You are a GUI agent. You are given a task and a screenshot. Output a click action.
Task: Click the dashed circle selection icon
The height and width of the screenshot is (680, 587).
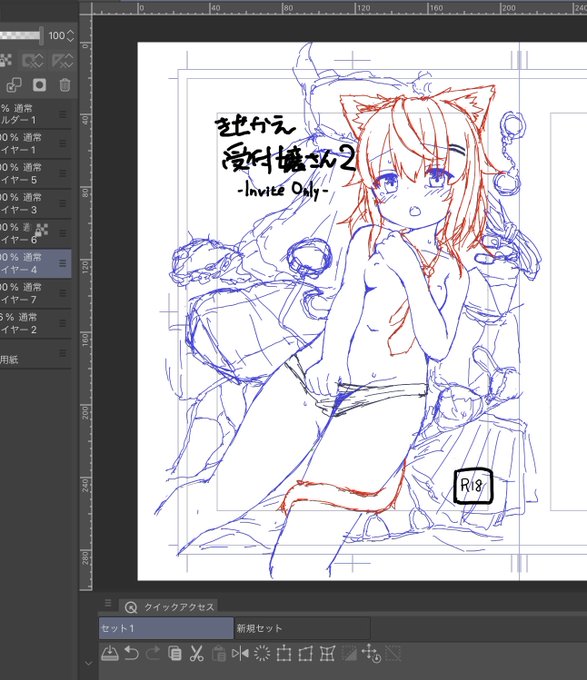tap(262, 653)
